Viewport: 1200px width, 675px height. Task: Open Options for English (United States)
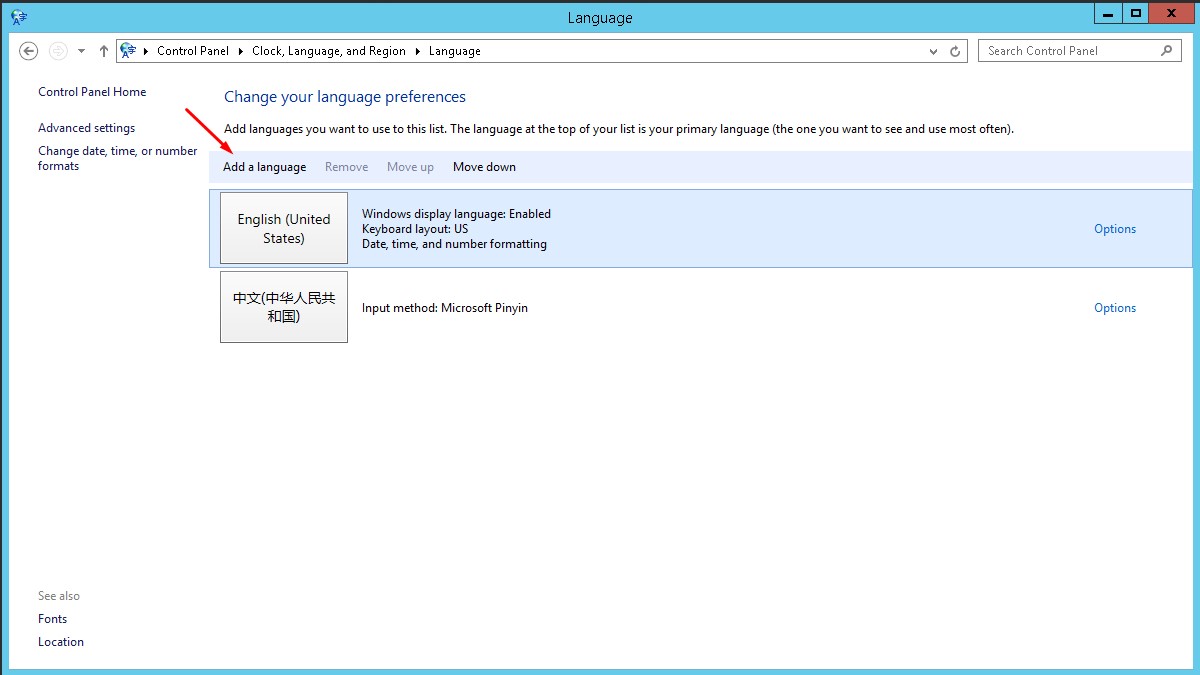pos(1114,229)
